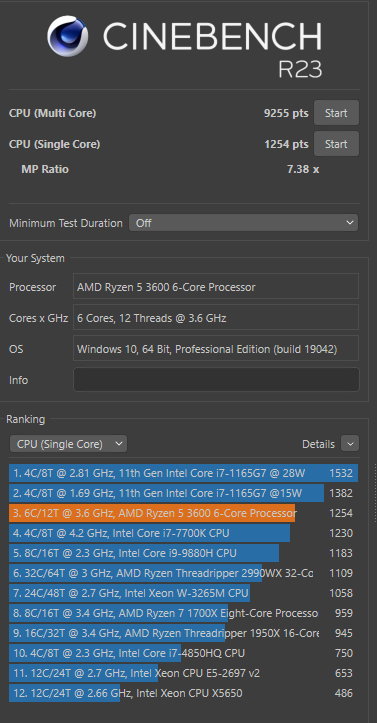Select the Core i7-7700K ranking entry
The height and width of the screenshot is (723, 377).
coord(183,533)
